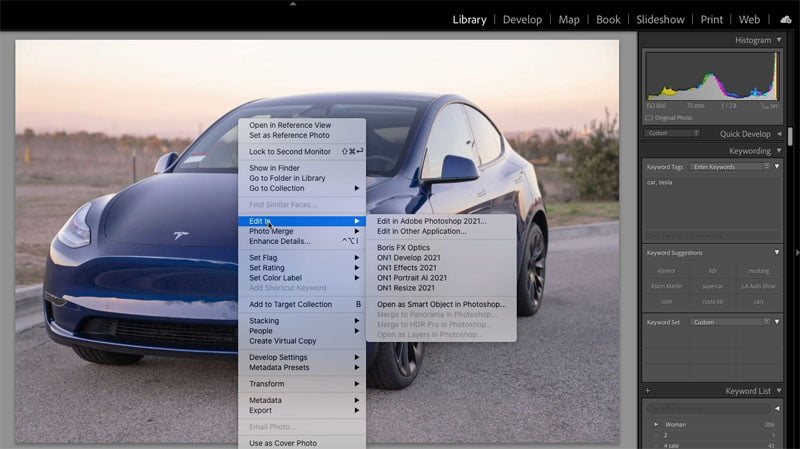Open the Keyword Set Custom dropdown
800x449 pixels.
pos(730,322)
